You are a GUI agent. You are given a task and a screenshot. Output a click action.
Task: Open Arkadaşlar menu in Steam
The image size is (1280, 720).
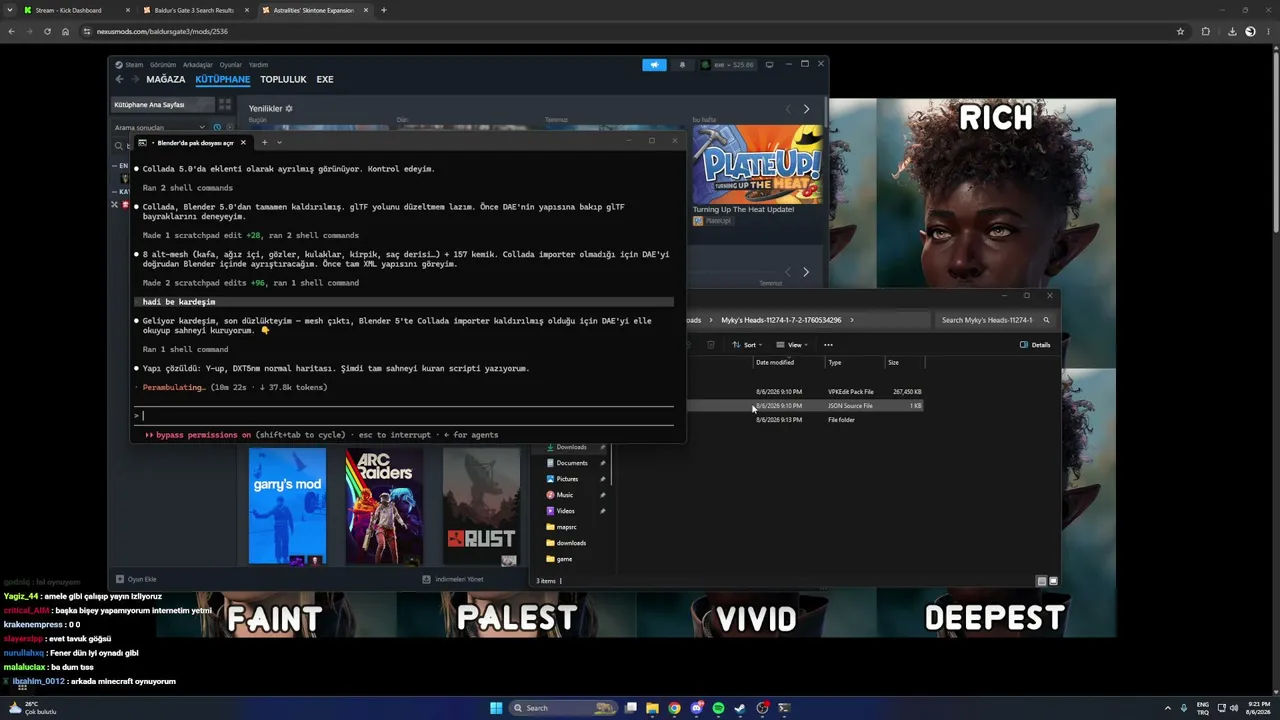click(198, 65)
